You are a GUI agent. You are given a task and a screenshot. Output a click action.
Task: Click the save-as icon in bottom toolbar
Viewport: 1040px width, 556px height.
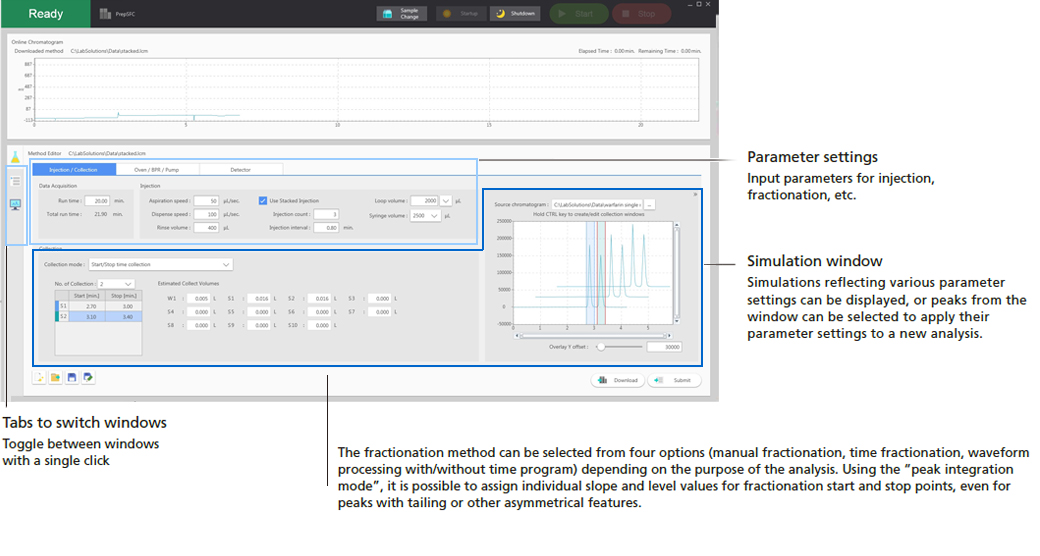tap(88, 377)
